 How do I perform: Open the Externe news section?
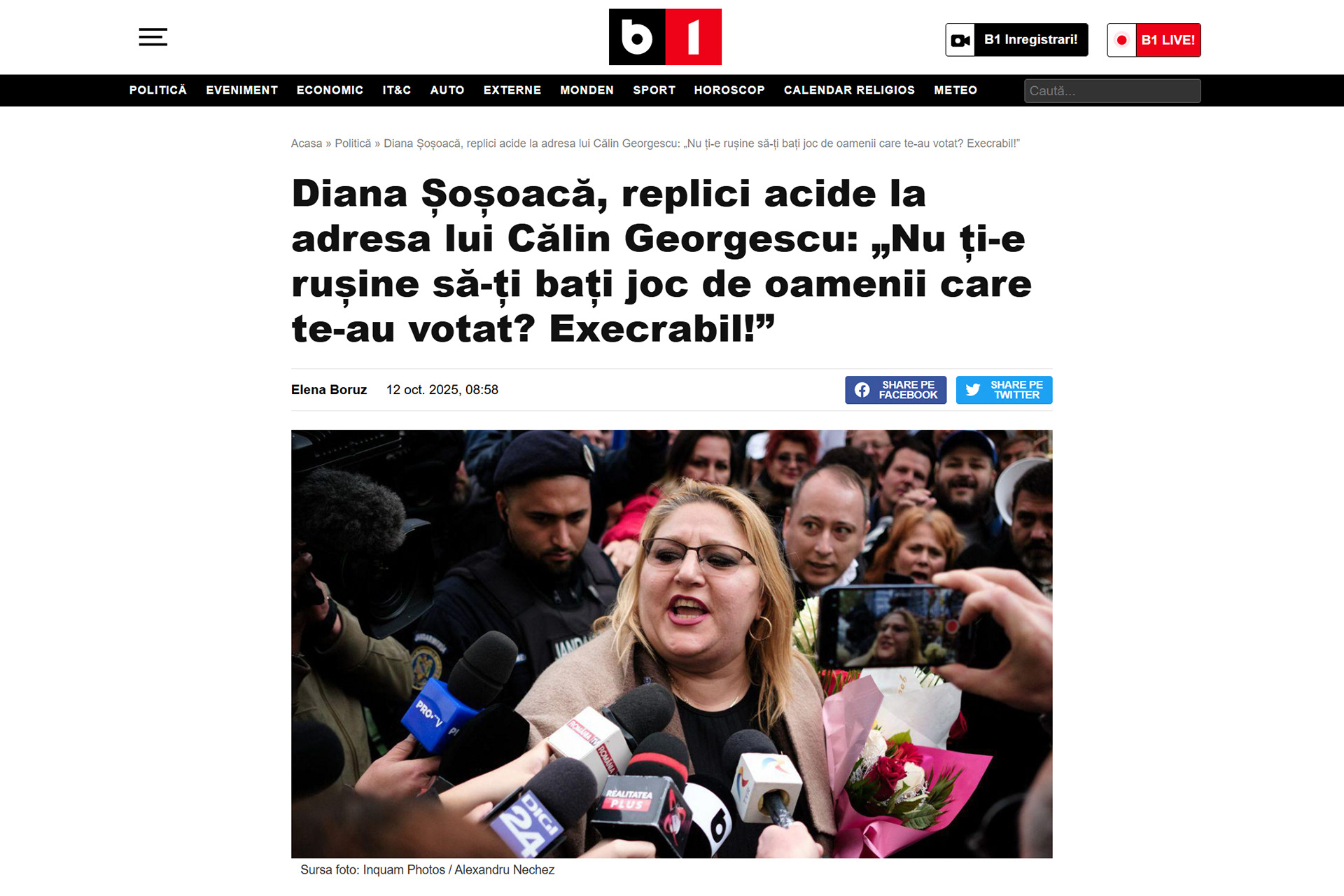point(512,90)
